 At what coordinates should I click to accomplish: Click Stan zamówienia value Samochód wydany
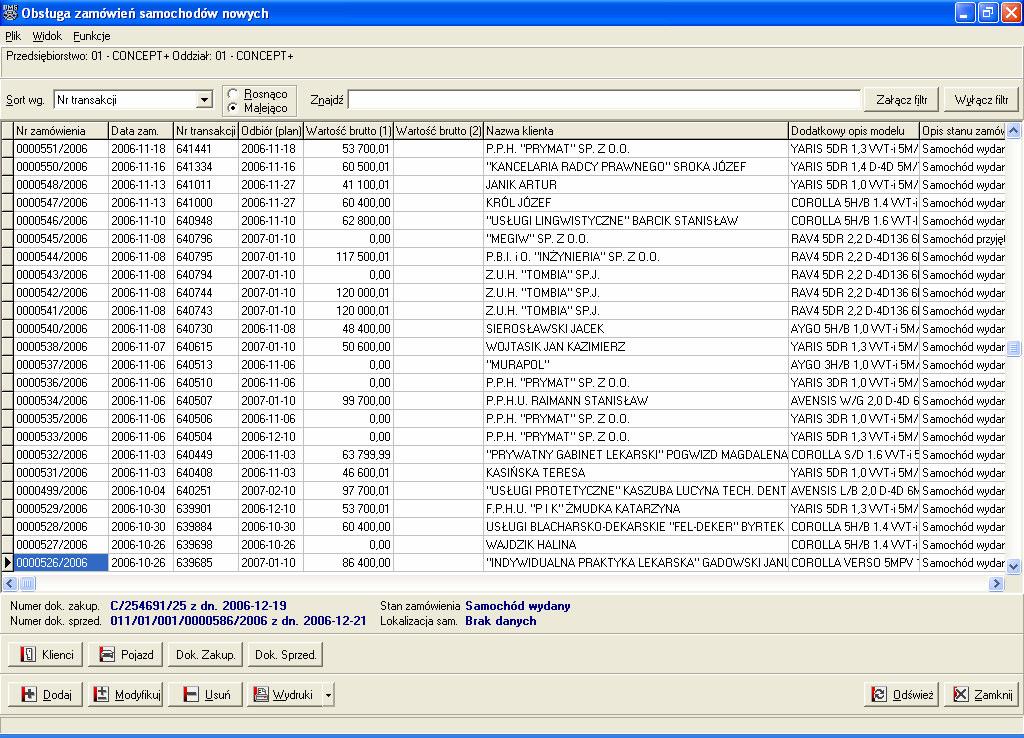pyautogui.click(x=518, y=606)
